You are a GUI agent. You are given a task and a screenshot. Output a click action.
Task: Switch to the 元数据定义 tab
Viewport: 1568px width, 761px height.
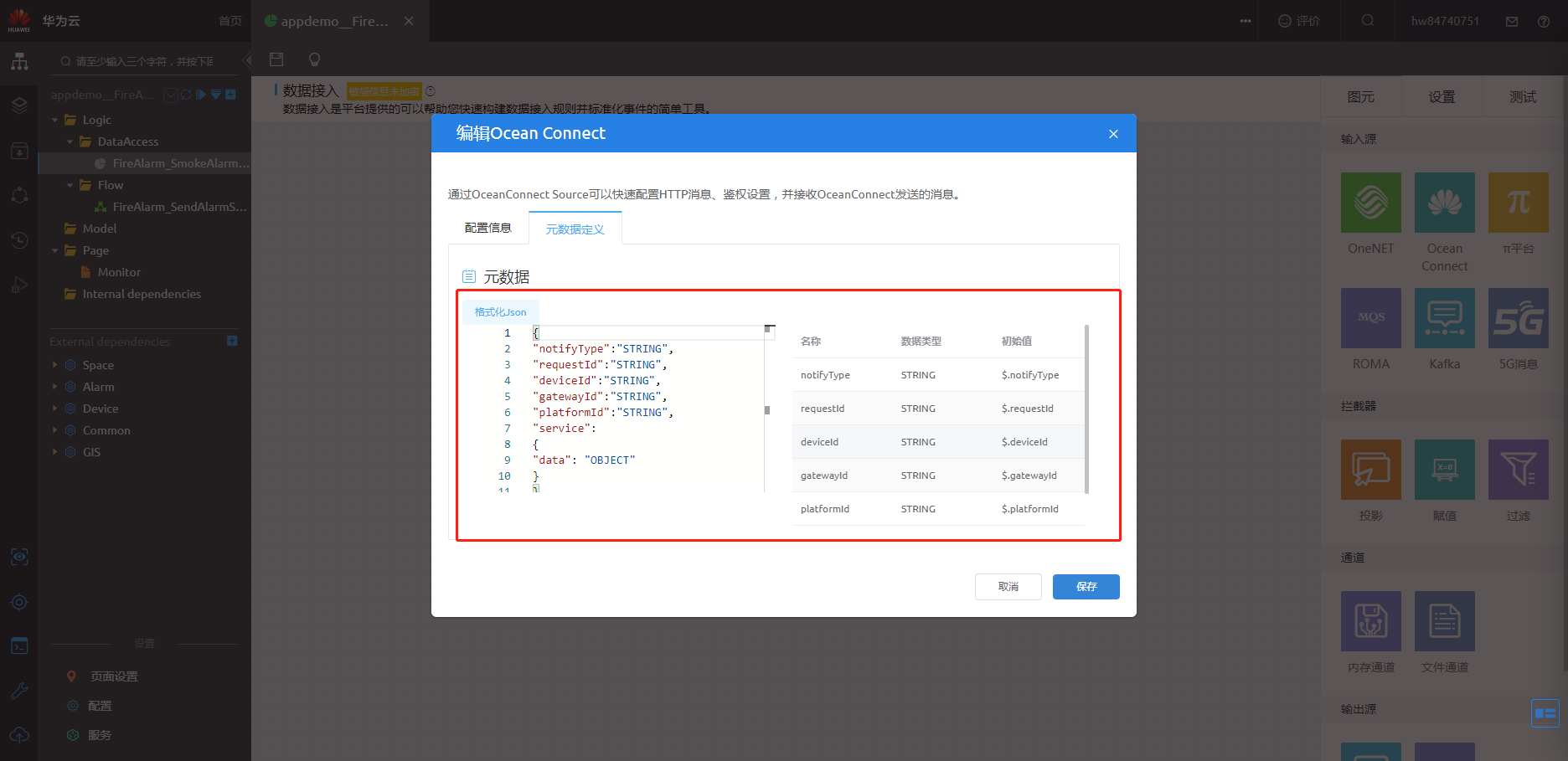tap(575, 229)
